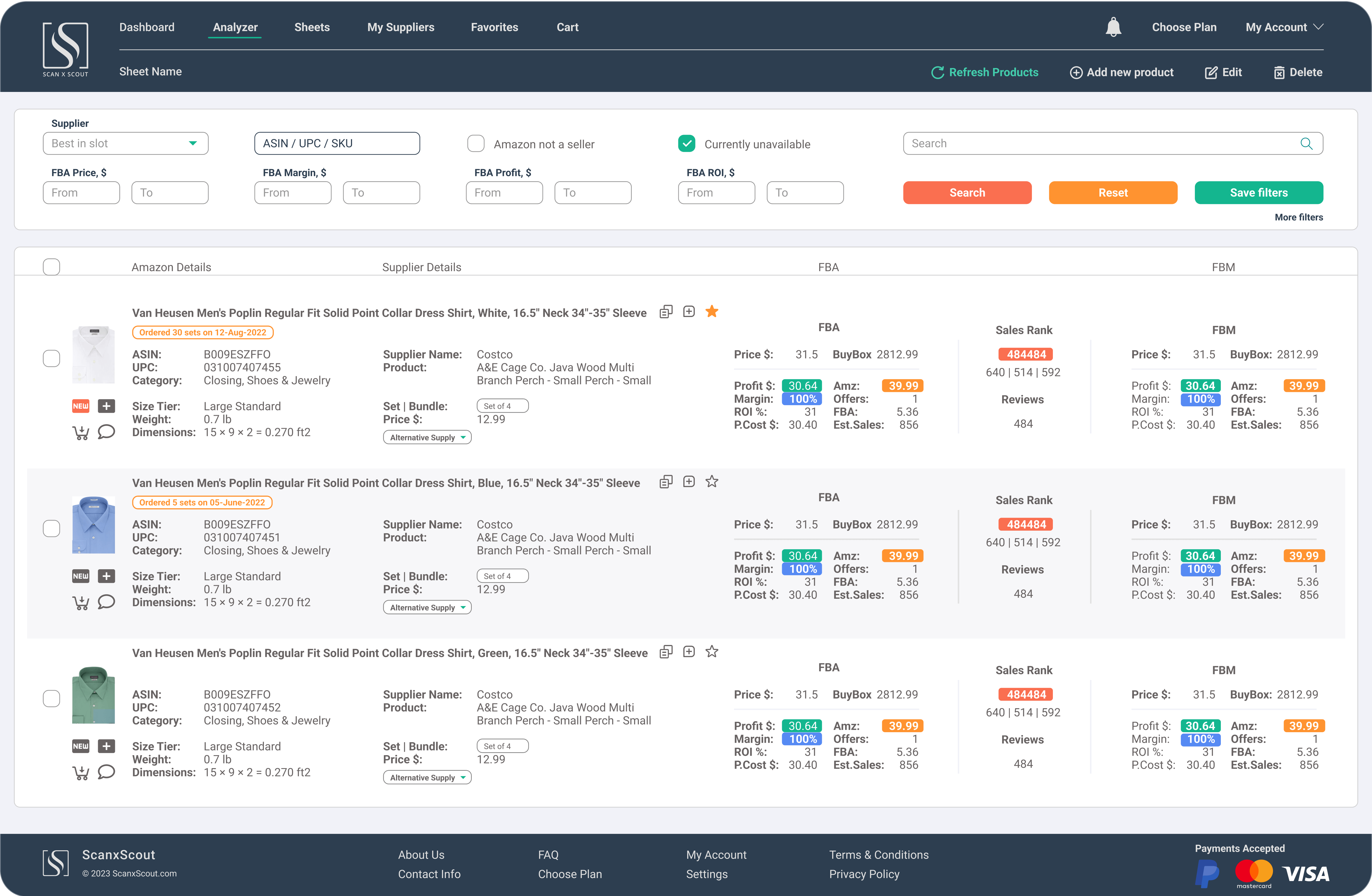Click the red NEW badge on White shirt
The image size is (1372, 896).
[81, 406]
